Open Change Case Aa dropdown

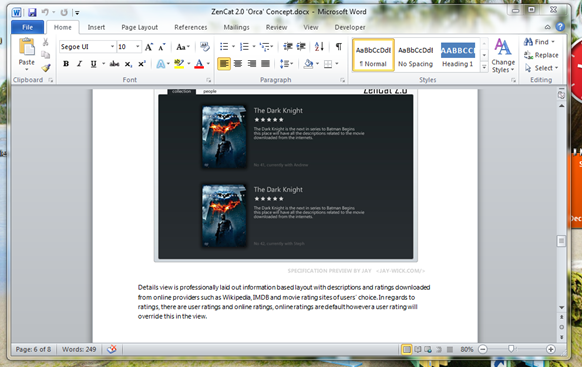coord(183,47)
